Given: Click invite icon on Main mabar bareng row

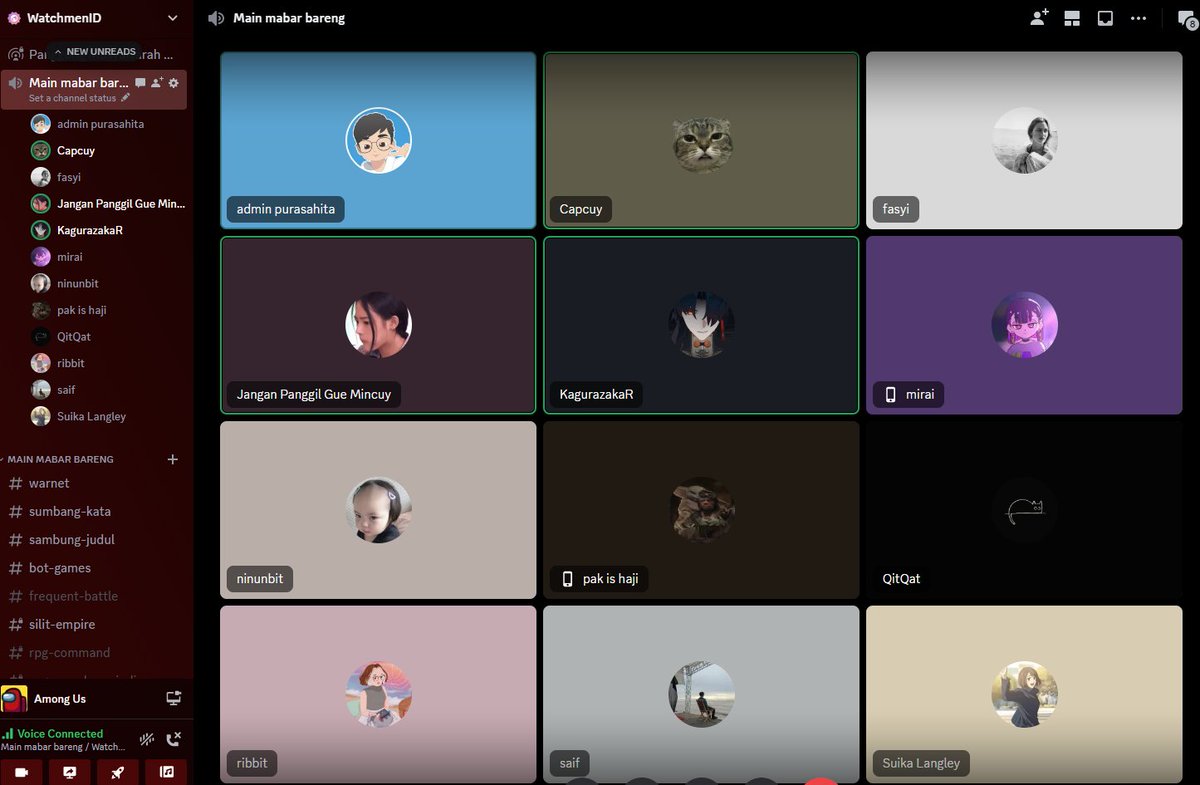Looking at the screenshot, I should [157, 83].
